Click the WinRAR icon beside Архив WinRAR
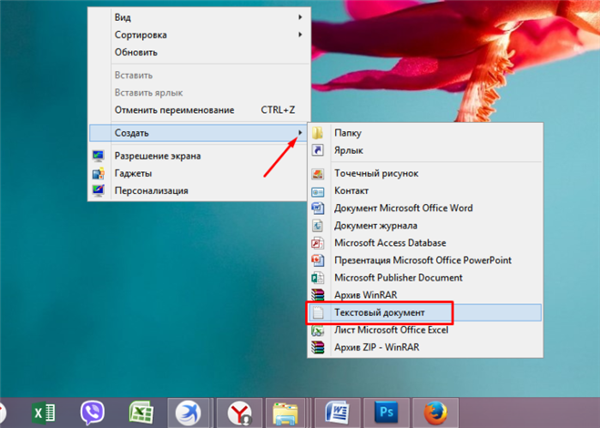600x428 pixels. pos(318,295)
